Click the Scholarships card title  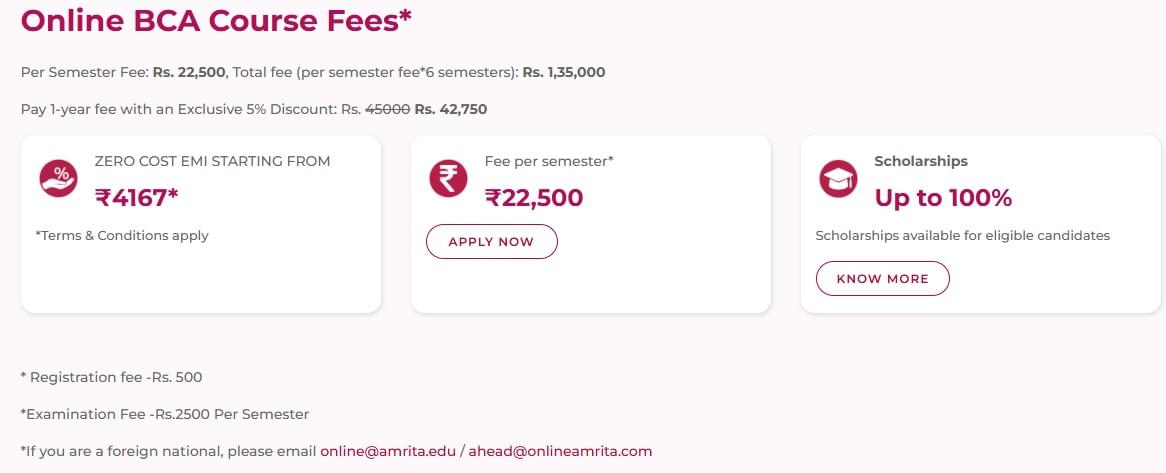coord(921,161)
